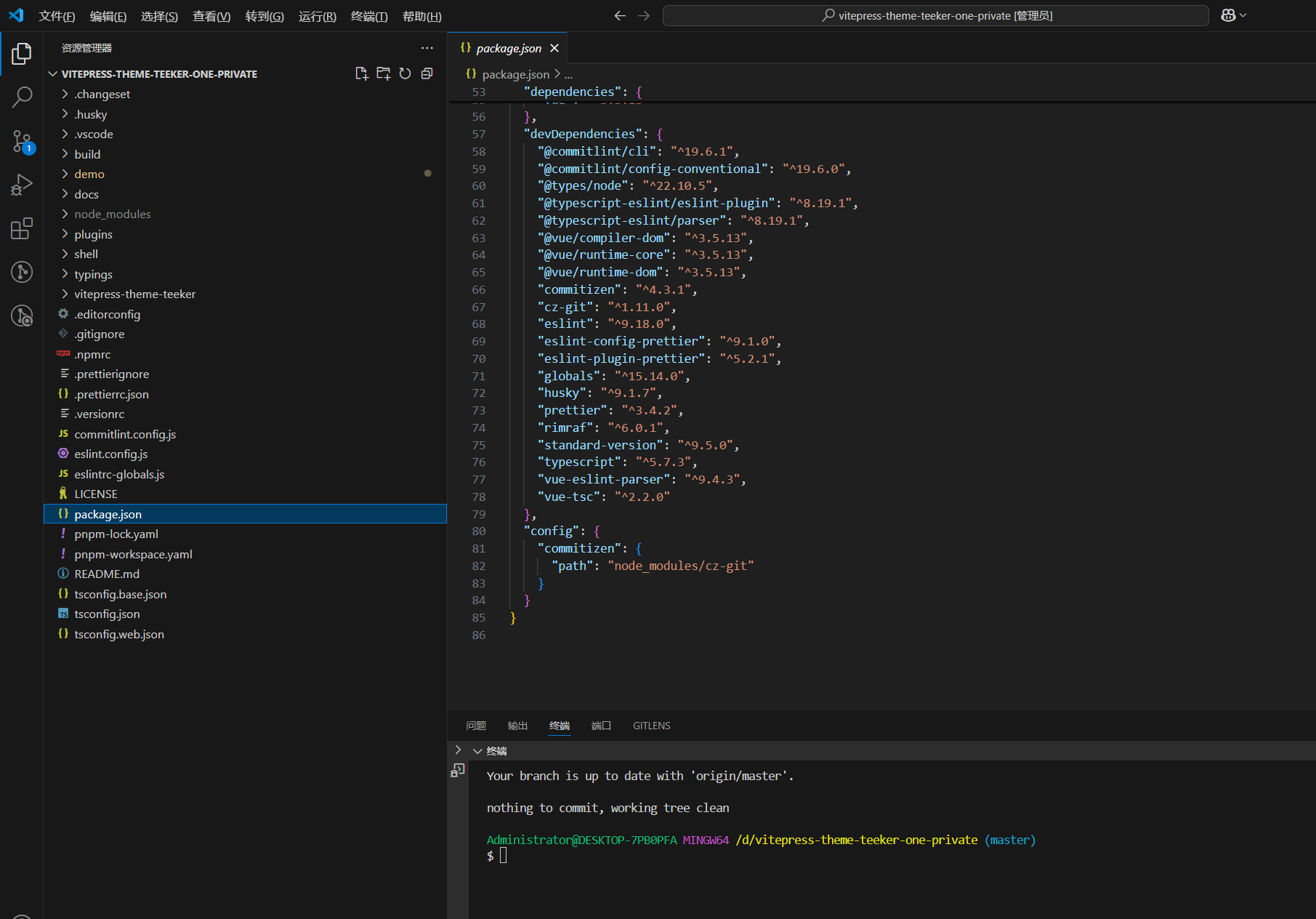The height and width of the screenshot is (919, 1316).
Task: Open the 帮助(H) menu
Action: [422, 16]
